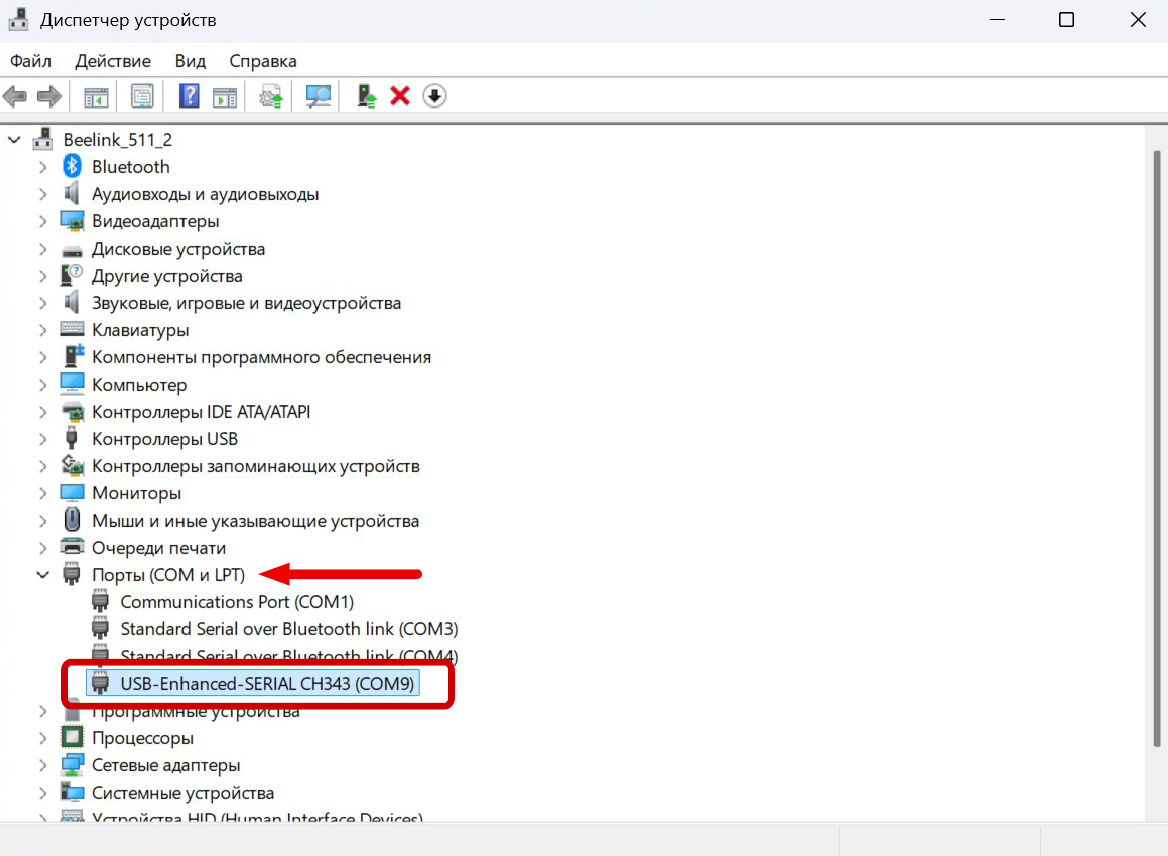Expand Аудиовходы и аудиовыходы category
This screenshot has width=1168, height=856.
coord(43,194)
